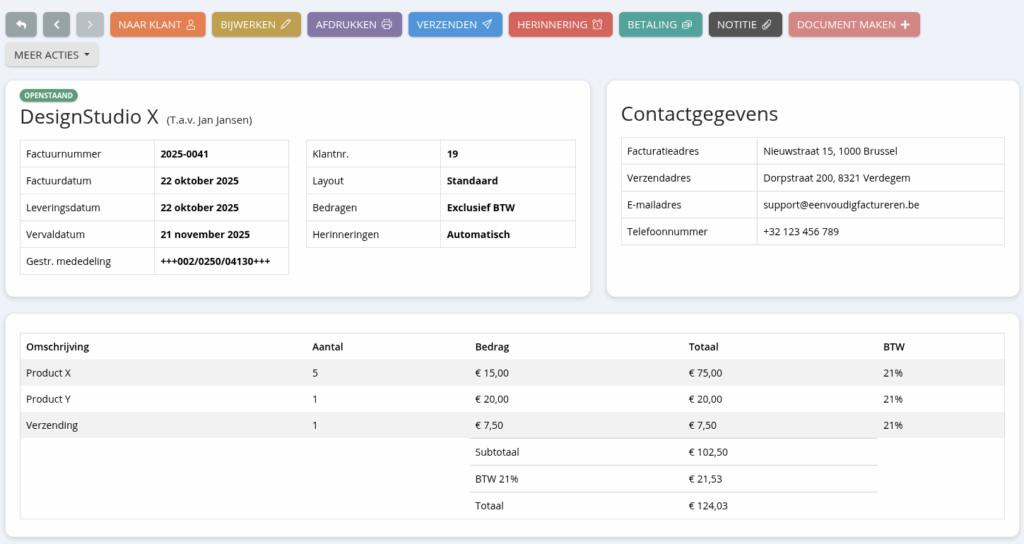Open Naar Klant customer page
Image resolution: width=1024 pixels, height=544 pixels.
click(x=157, y=24)
